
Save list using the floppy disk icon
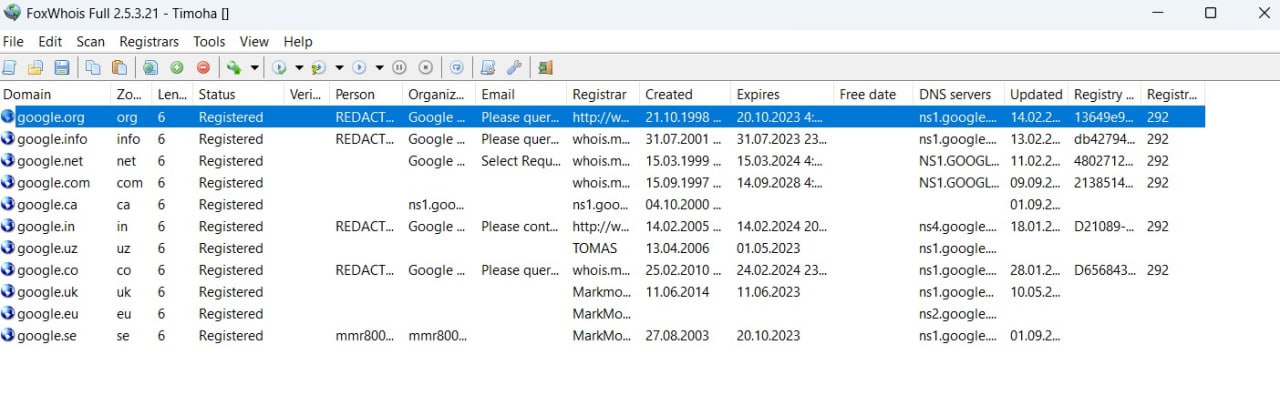(62, 68)
